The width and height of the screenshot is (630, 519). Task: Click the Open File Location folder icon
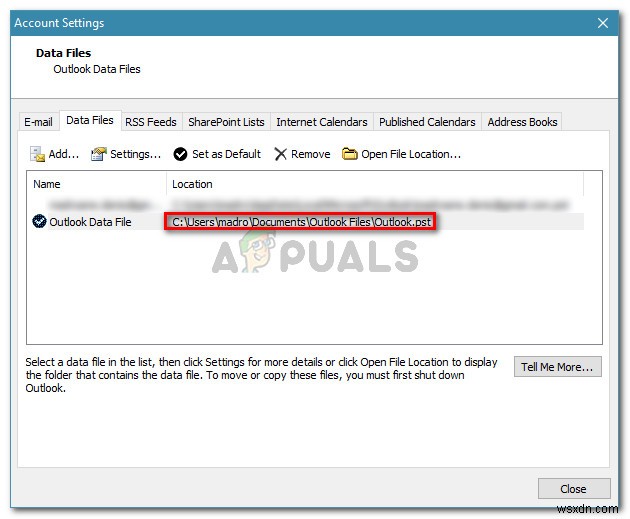click(x=350, y=154)
